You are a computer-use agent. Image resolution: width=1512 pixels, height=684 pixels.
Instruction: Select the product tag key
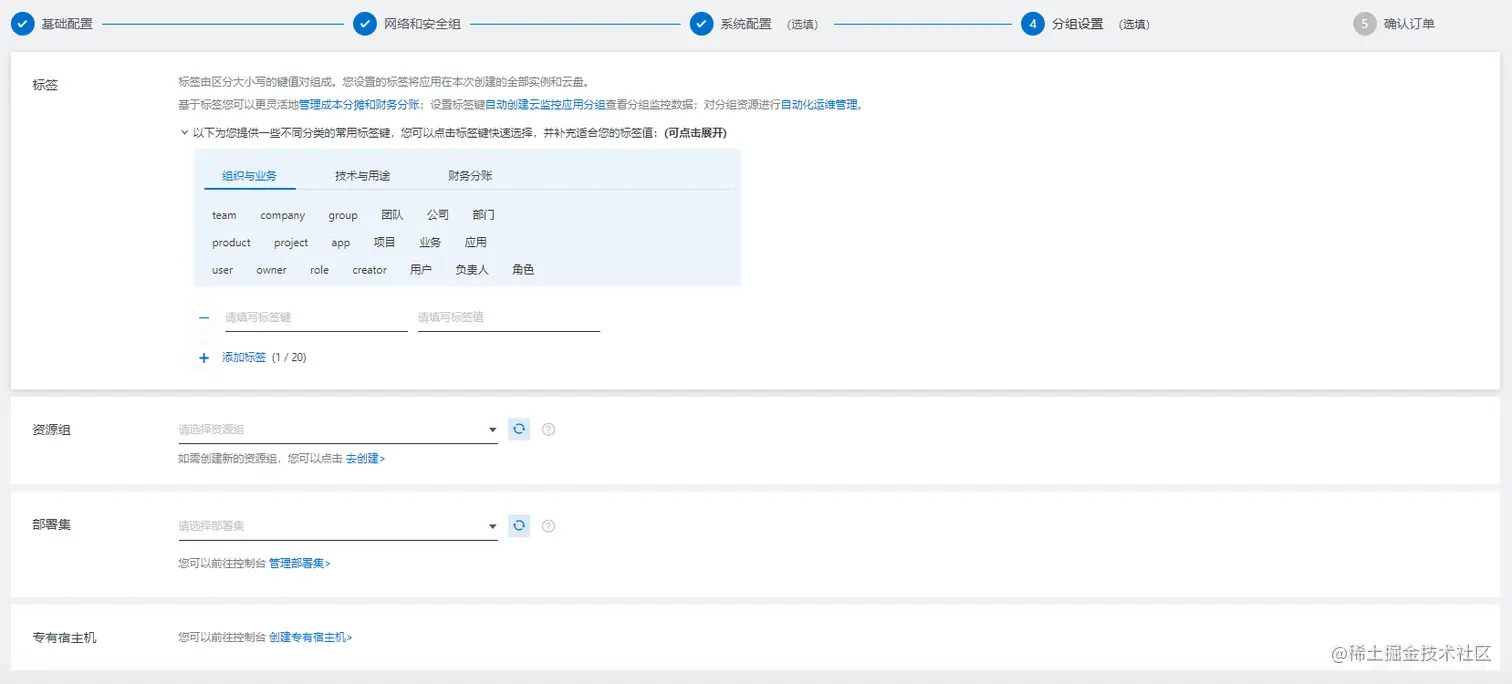(x=231, y=242)
